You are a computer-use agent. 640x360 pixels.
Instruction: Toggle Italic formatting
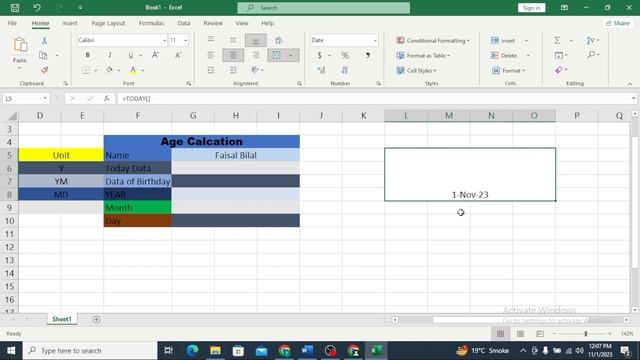click(110, 55)
